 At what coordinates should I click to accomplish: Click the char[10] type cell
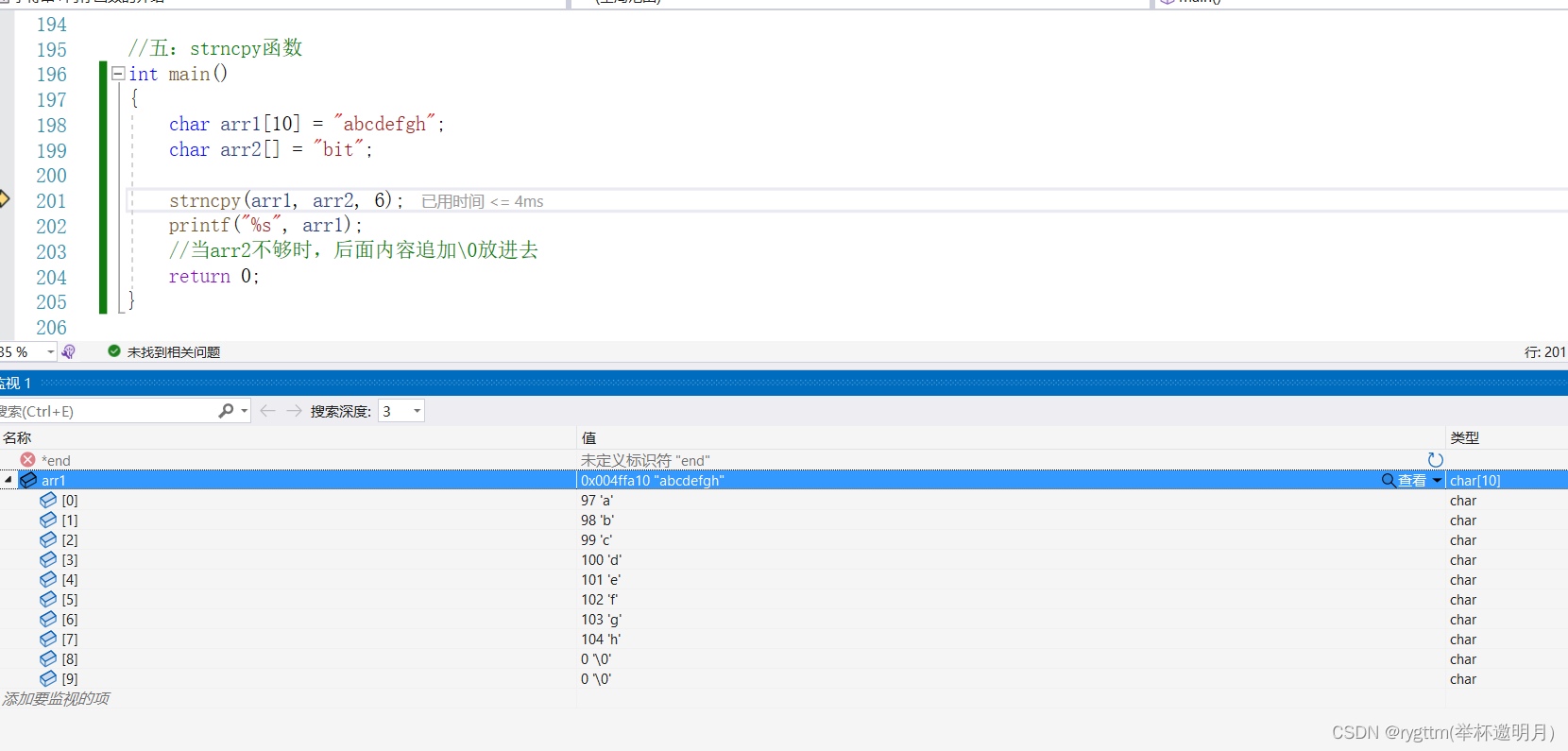(1475, 481)
